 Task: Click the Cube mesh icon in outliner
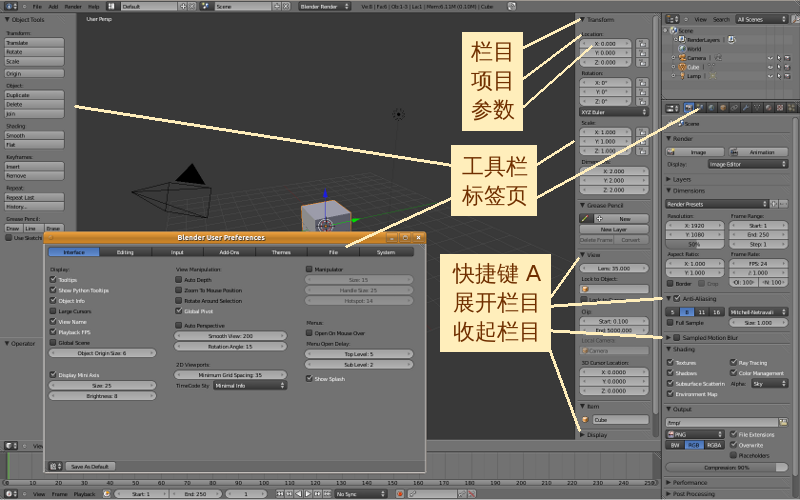click(682, 67)
